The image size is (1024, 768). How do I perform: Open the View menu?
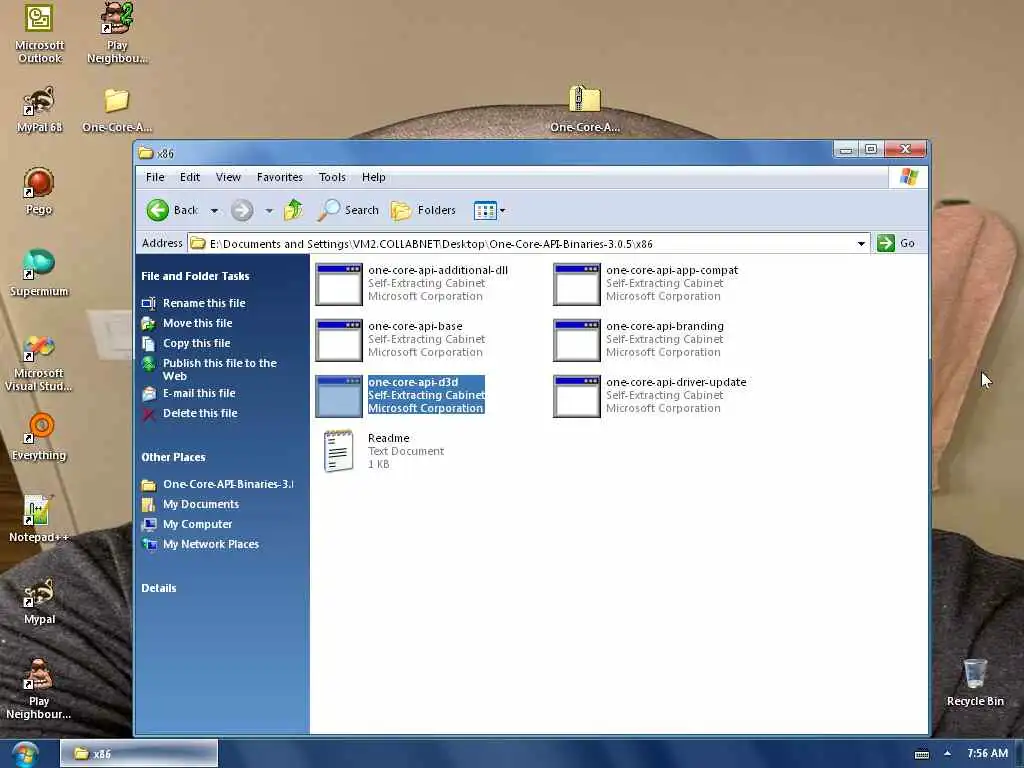click(229, 177)
